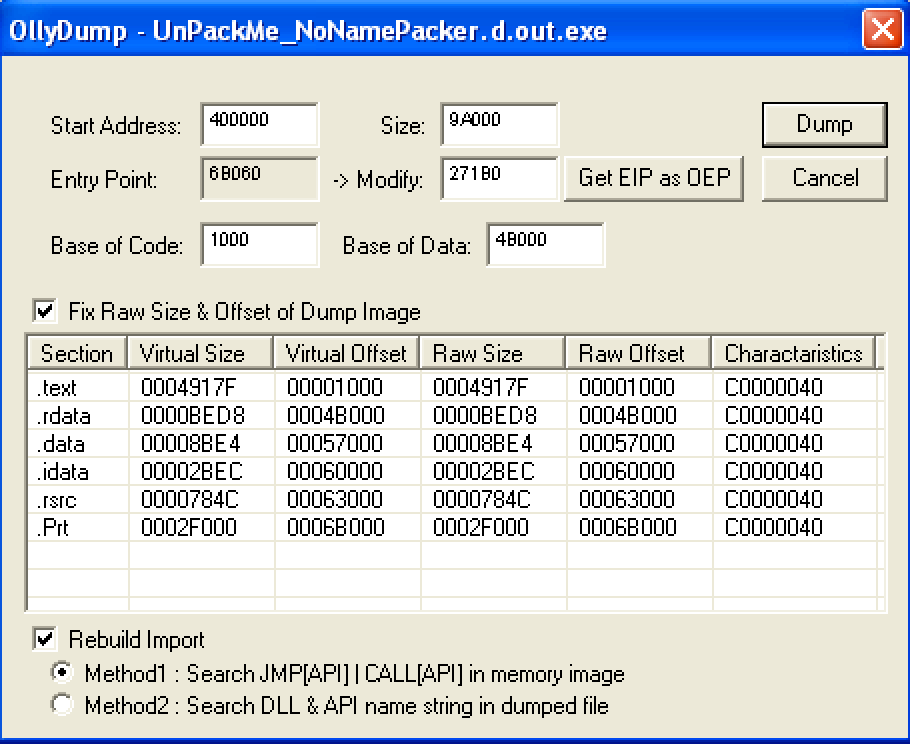
Task: Click Raw Size 0002F000 in .Prt row
Action: [481, 527]
